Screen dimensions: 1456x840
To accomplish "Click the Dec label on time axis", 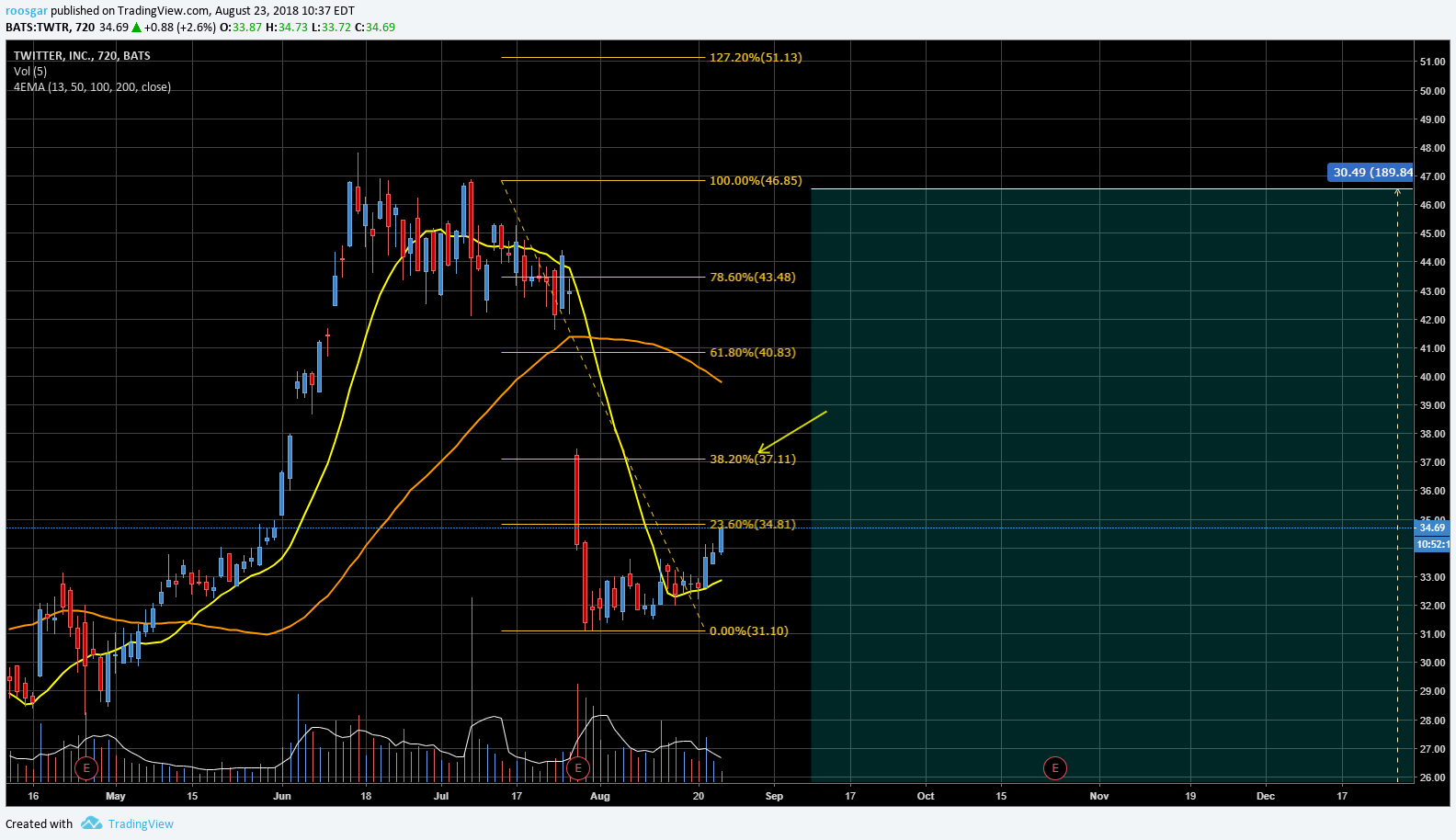I will pos(1266,796).
